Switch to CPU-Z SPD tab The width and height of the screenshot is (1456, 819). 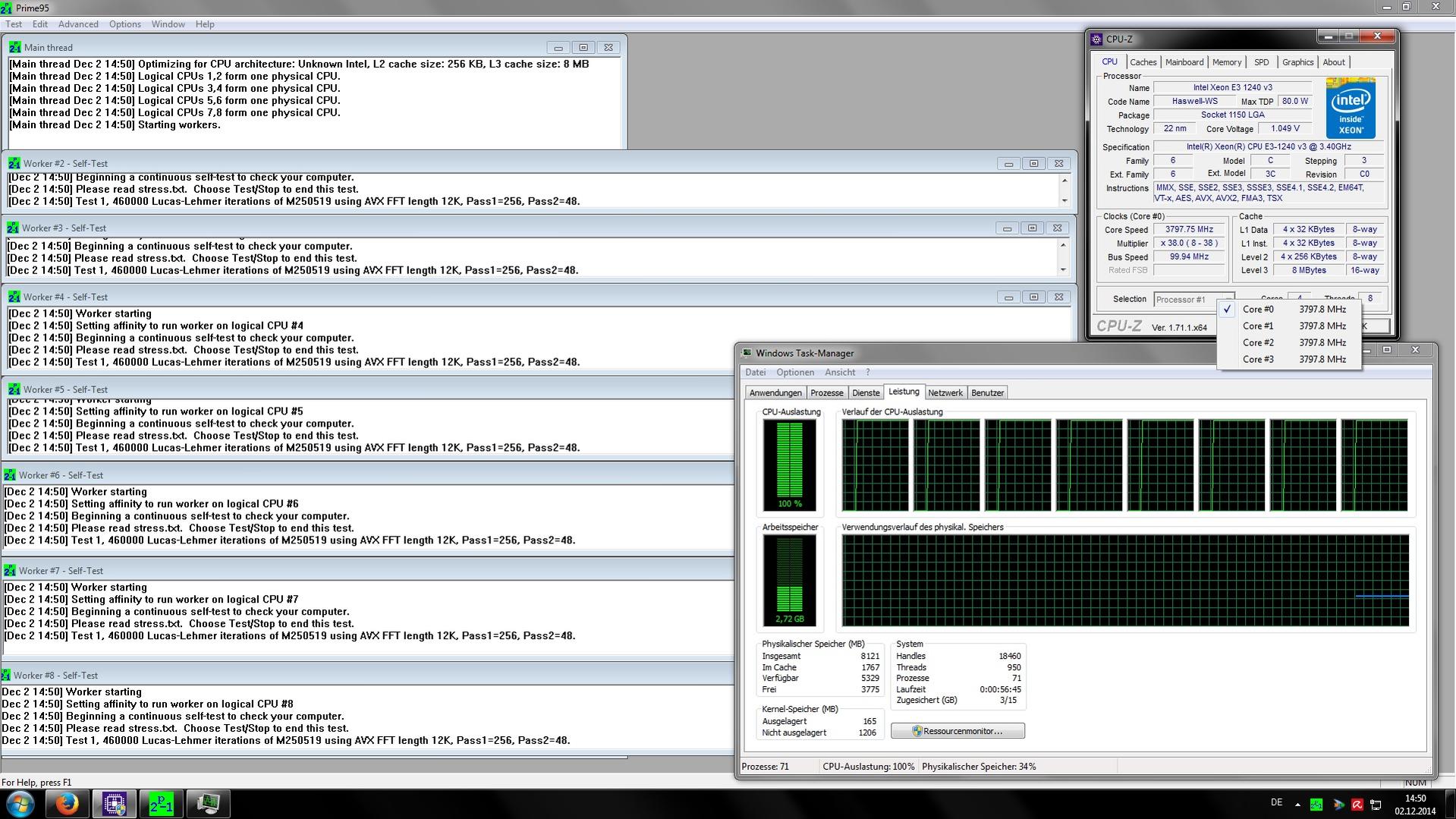1262,63
